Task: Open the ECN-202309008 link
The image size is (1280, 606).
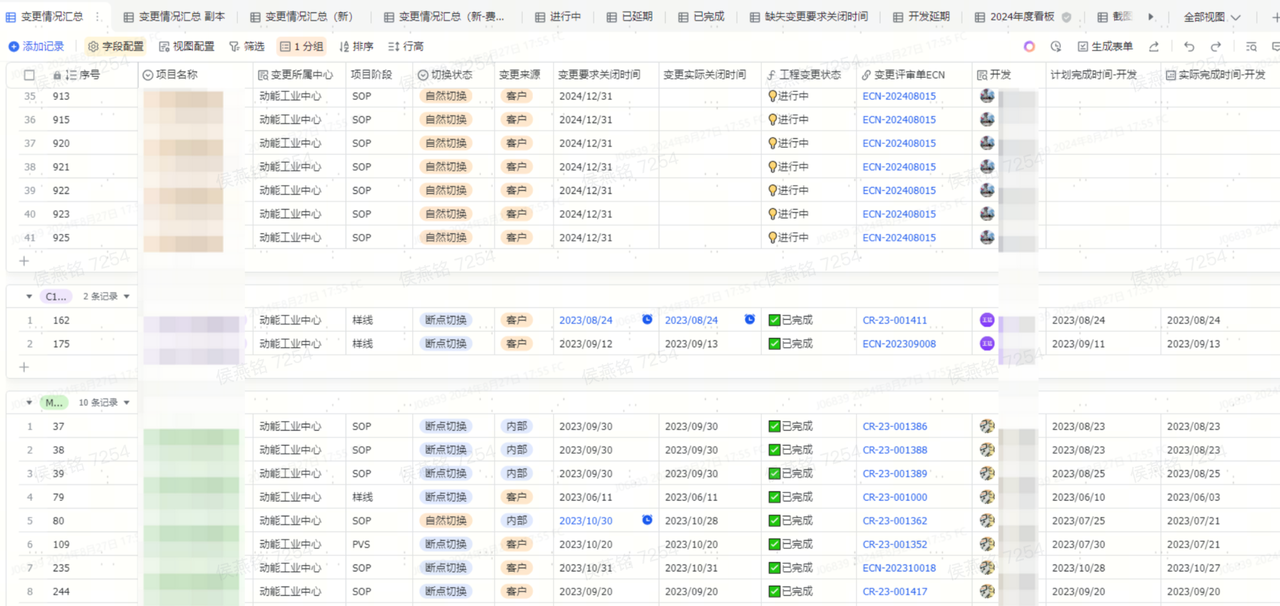Action: click(x=899, y=344)
